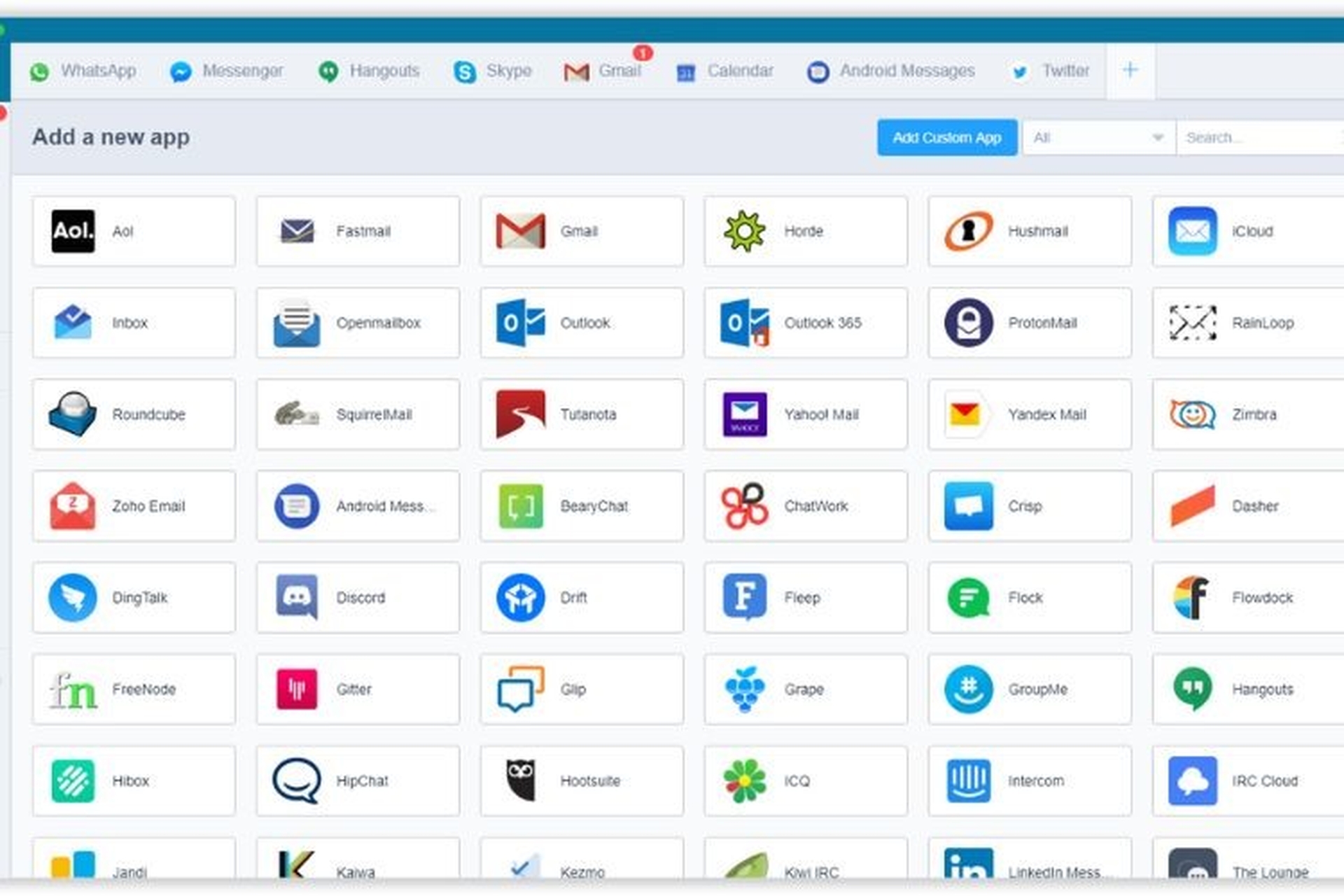The width and height of the screenshot is (1344, 896).
Task: Select the Hootsuite owl icon
Action: (x=520, y=780)
